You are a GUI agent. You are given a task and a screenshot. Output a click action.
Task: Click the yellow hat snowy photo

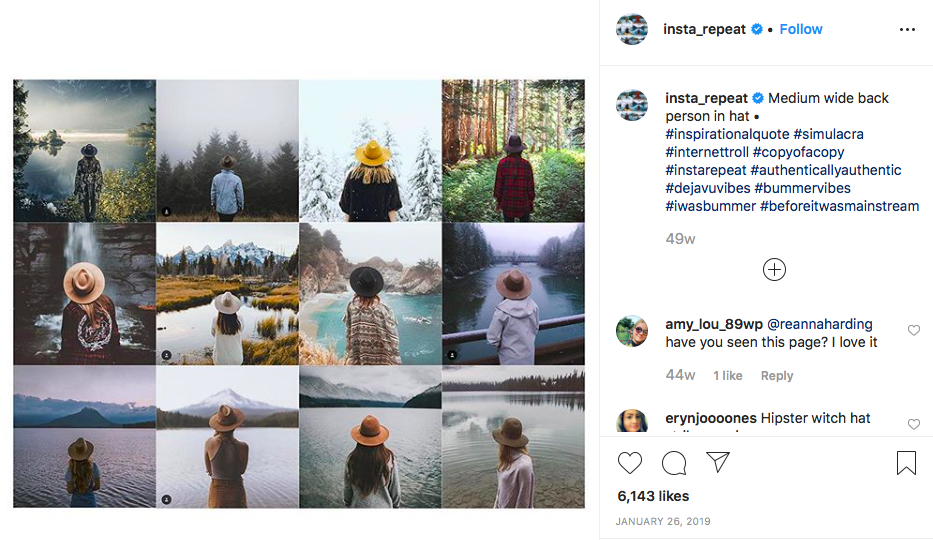pyautogui.click(x=370, y=150)
